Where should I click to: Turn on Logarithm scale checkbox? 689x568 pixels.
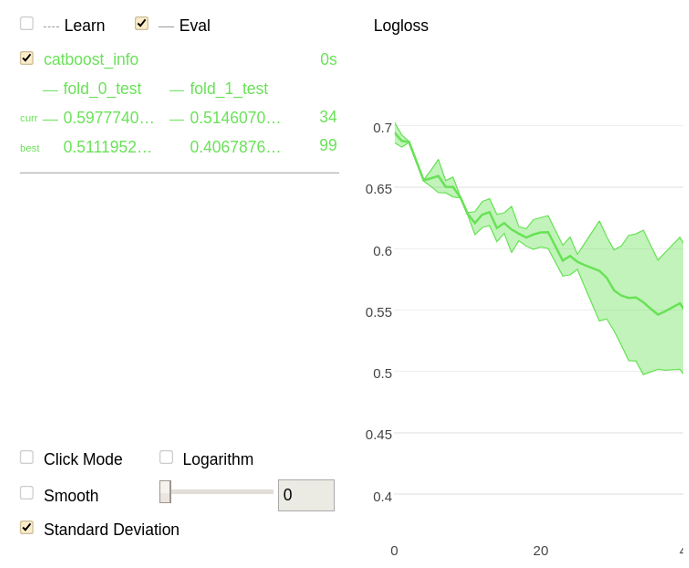coord(166,458)
